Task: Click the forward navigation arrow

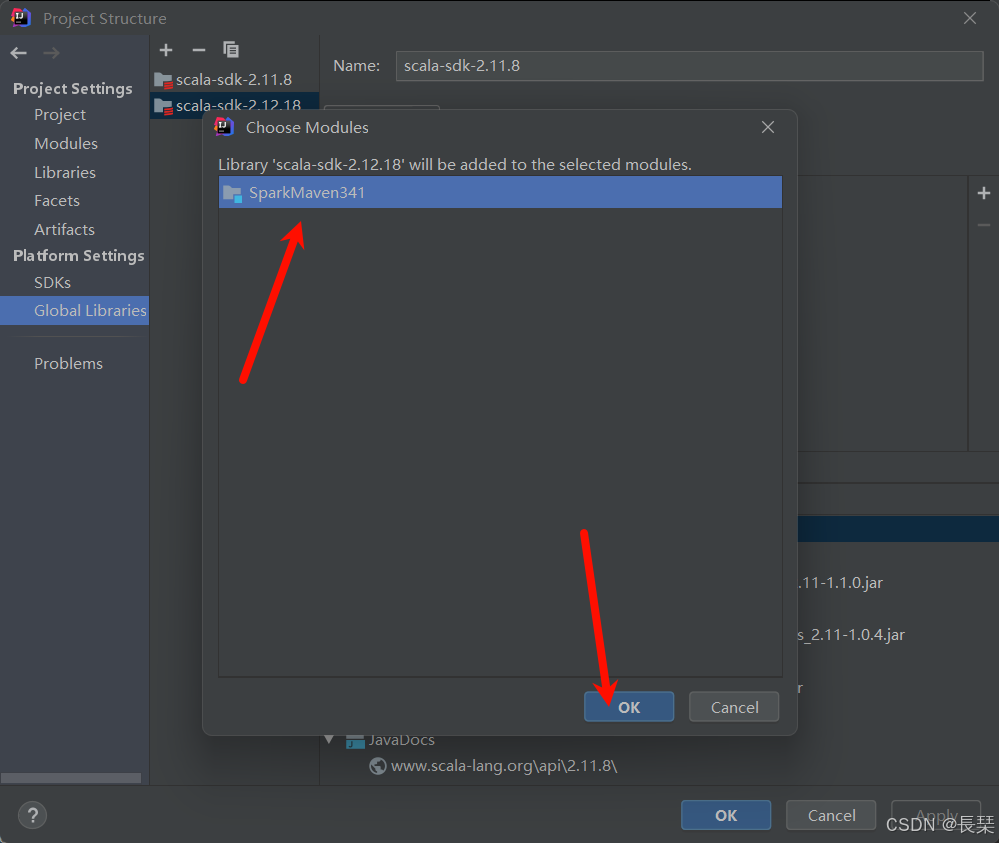Action: point(52,53)
